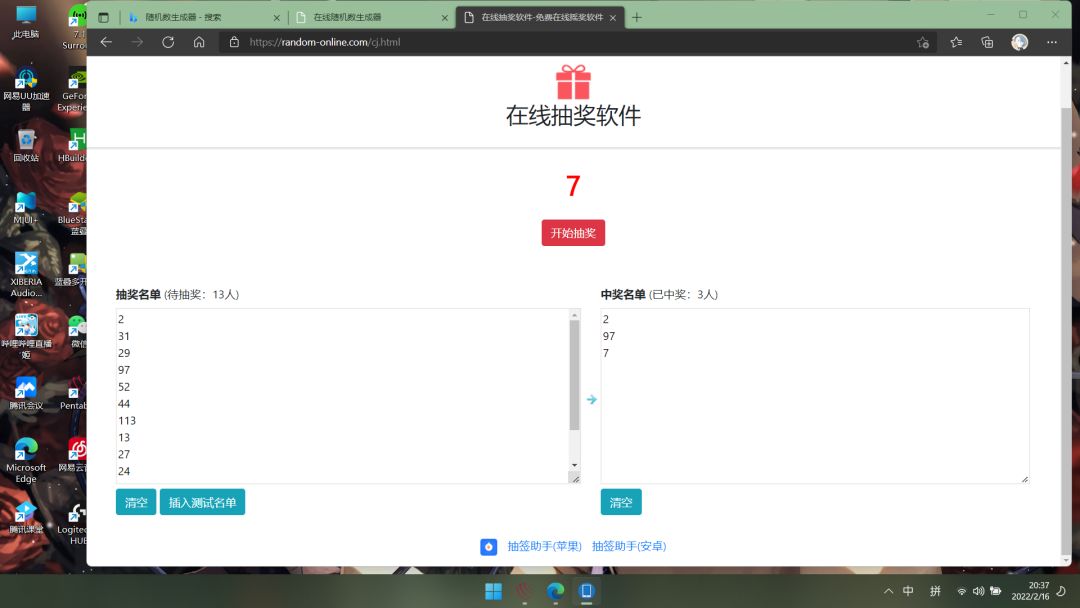Show hidden tray icons chevron
Viewport: 1080px width, 608px height.
pos(889,591)
